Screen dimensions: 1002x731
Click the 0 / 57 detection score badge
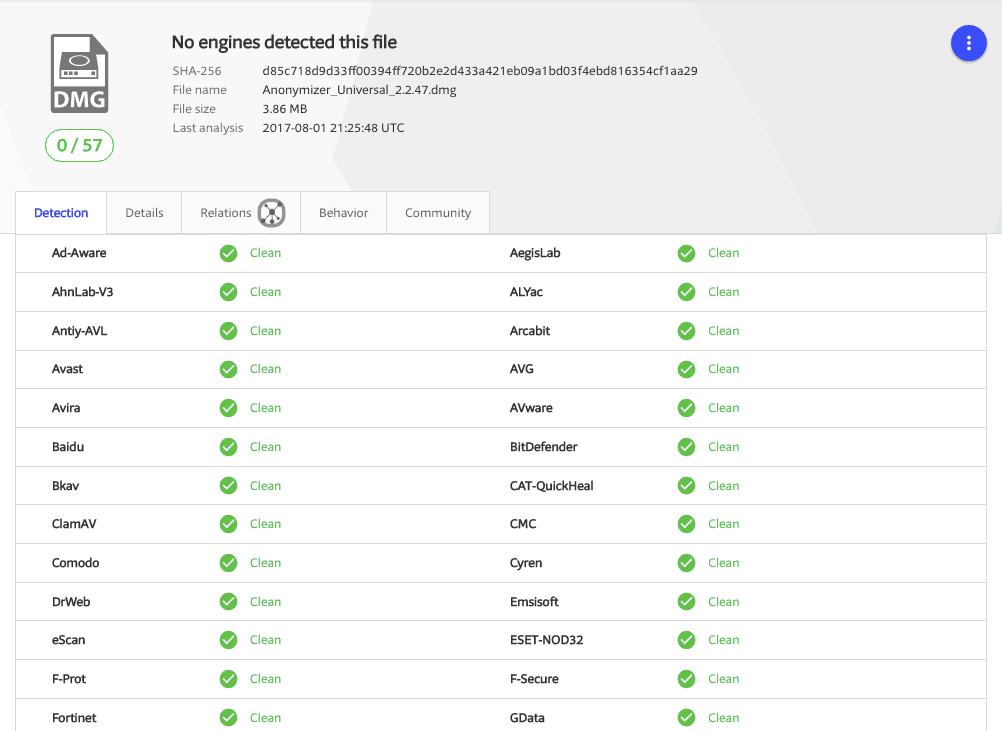click(79, 146)
